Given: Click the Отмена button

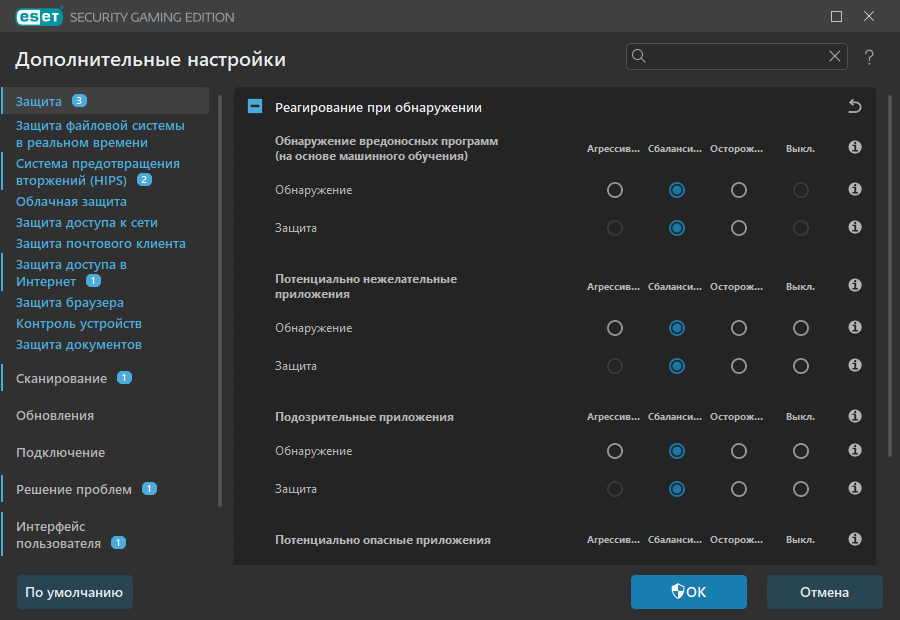Looking at the screenshot, I should tap(825, 592).
